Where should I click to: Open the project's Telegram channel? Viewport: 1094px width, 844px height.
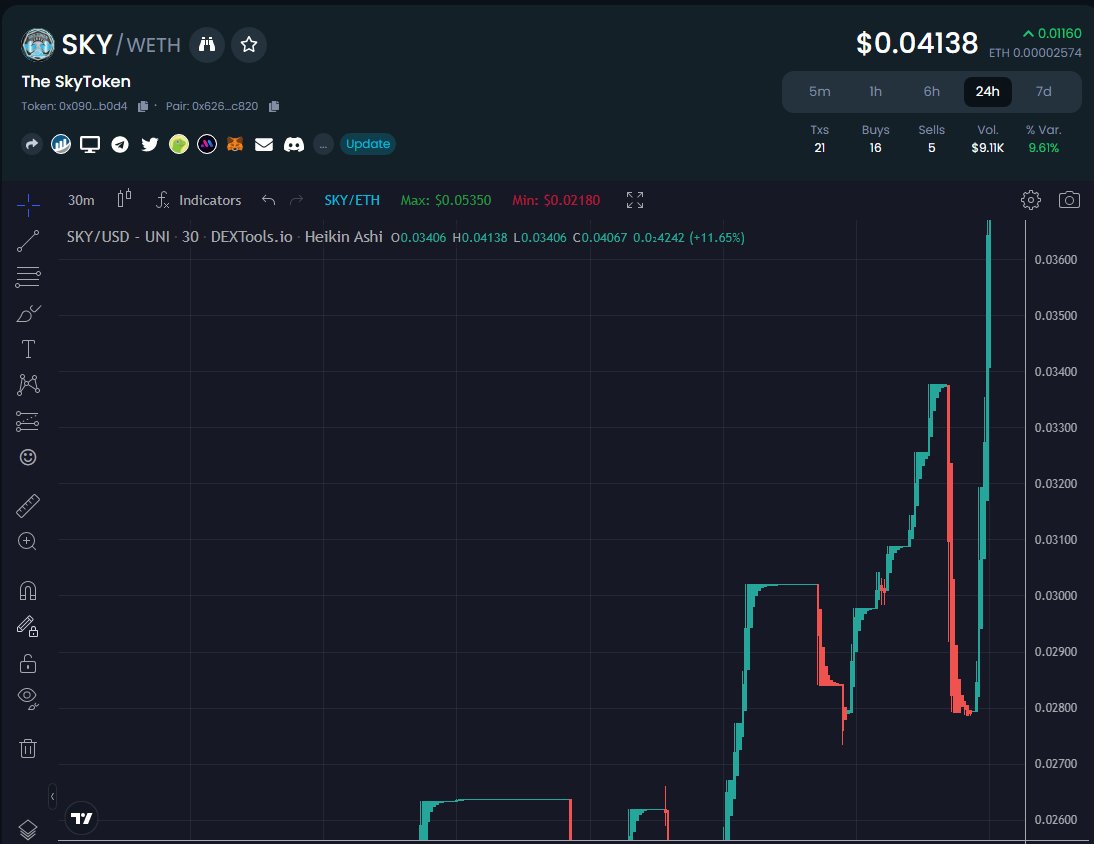click(119, 144)
